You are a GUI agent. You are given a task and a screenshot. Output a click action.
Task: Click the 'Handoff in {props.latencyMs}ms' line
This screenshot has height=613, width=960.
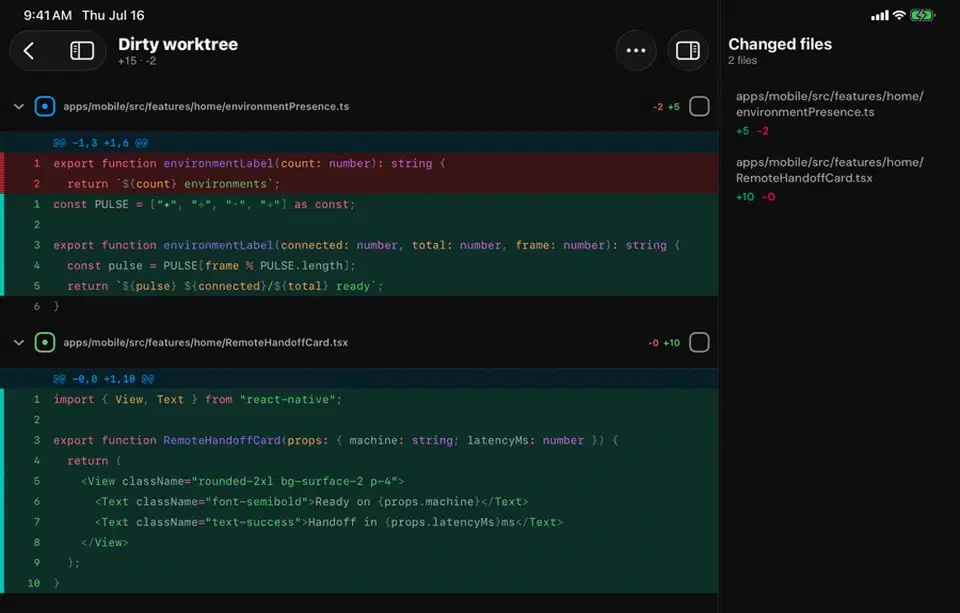pyautogui.click(x=359, y=522)
